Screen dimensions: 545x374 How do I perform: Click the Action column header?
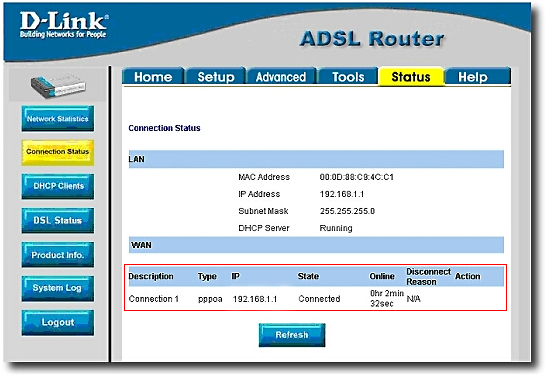[467, 276]
